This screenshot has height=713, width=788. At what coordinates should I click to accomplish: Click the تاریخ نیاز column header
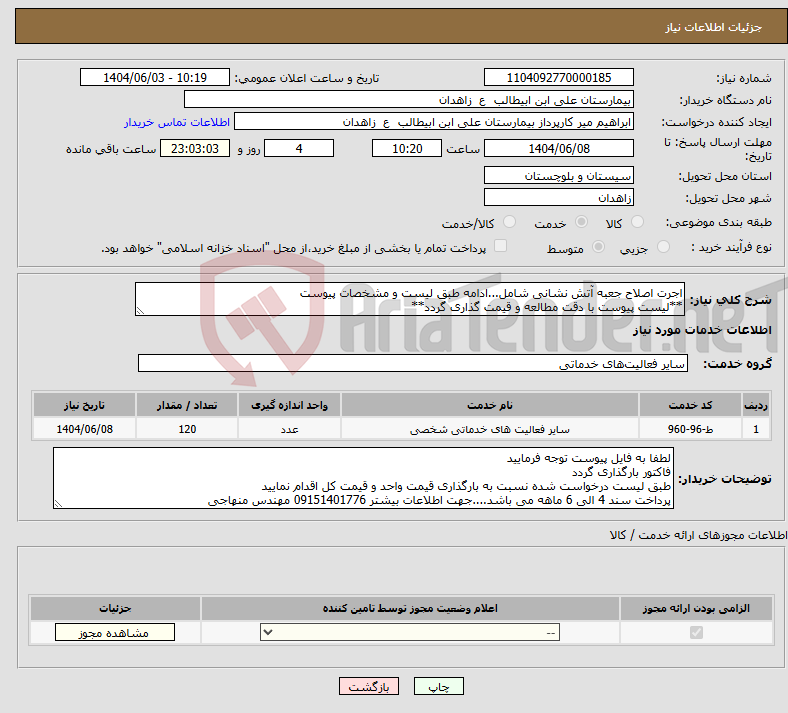[x=84, y=405]
